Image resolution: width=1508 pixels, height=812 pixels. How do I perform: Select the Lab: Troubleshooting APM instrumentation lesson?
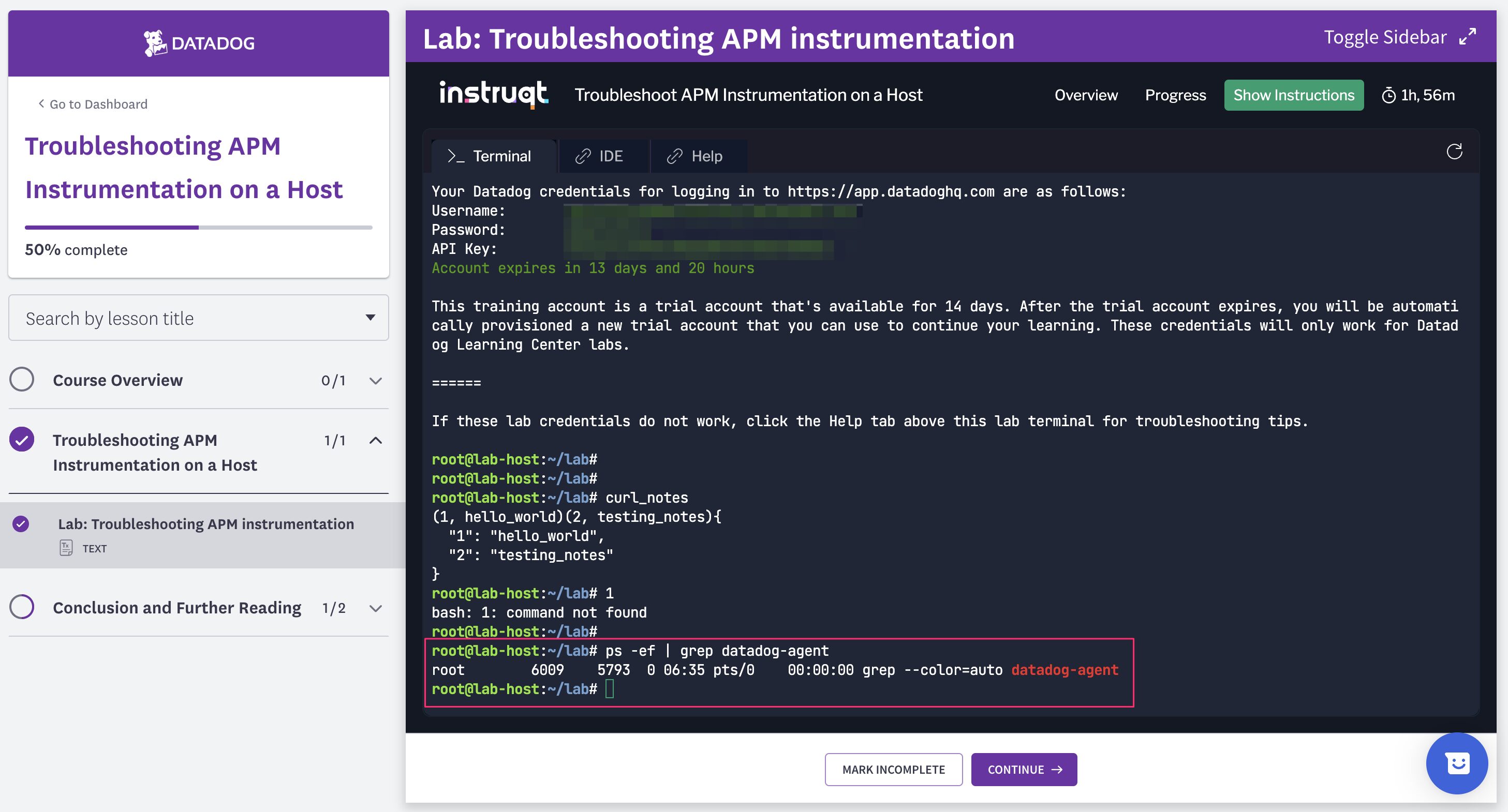click(x=202, y=535)
